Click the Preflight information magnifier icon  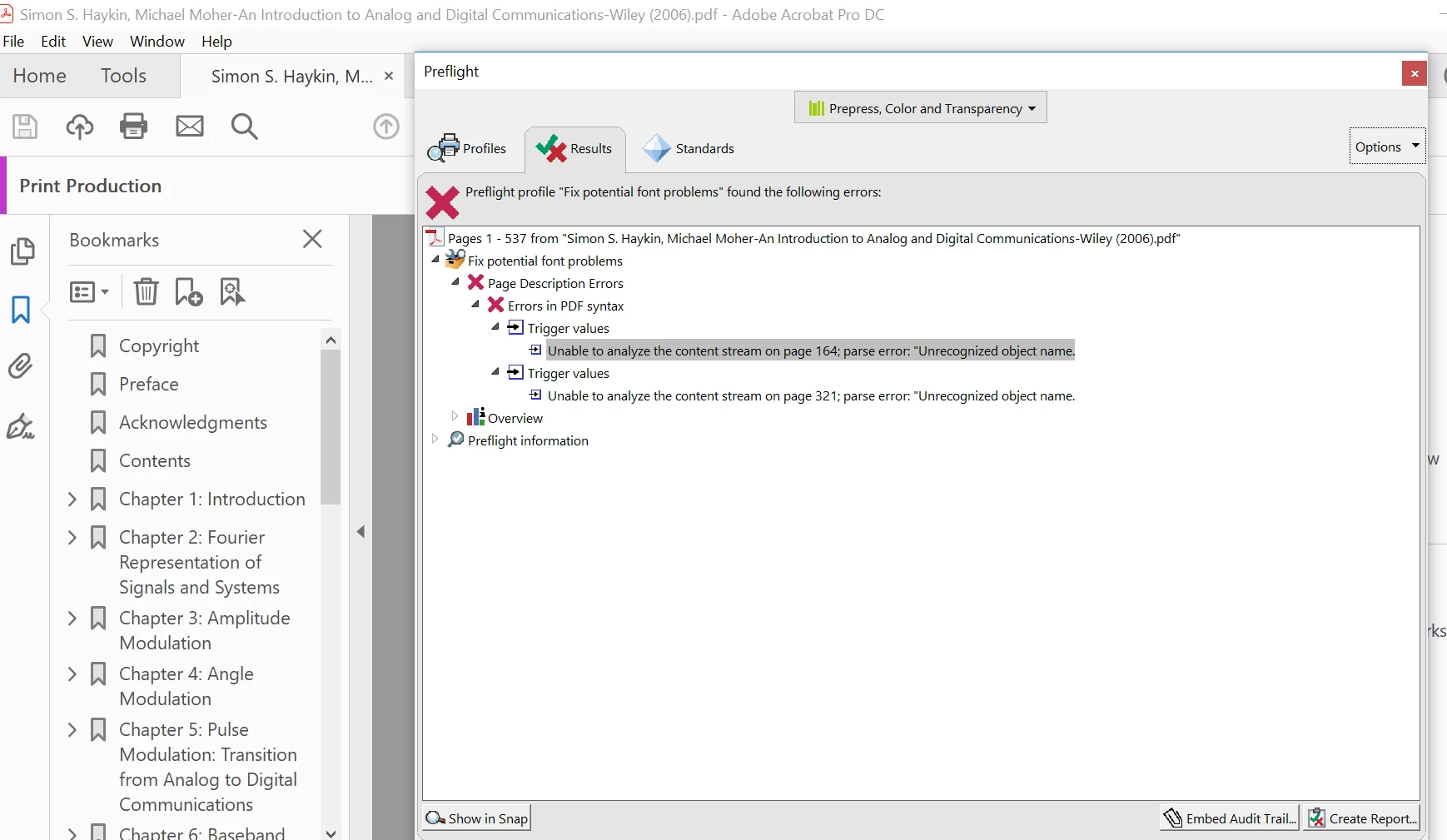point(455,439)
